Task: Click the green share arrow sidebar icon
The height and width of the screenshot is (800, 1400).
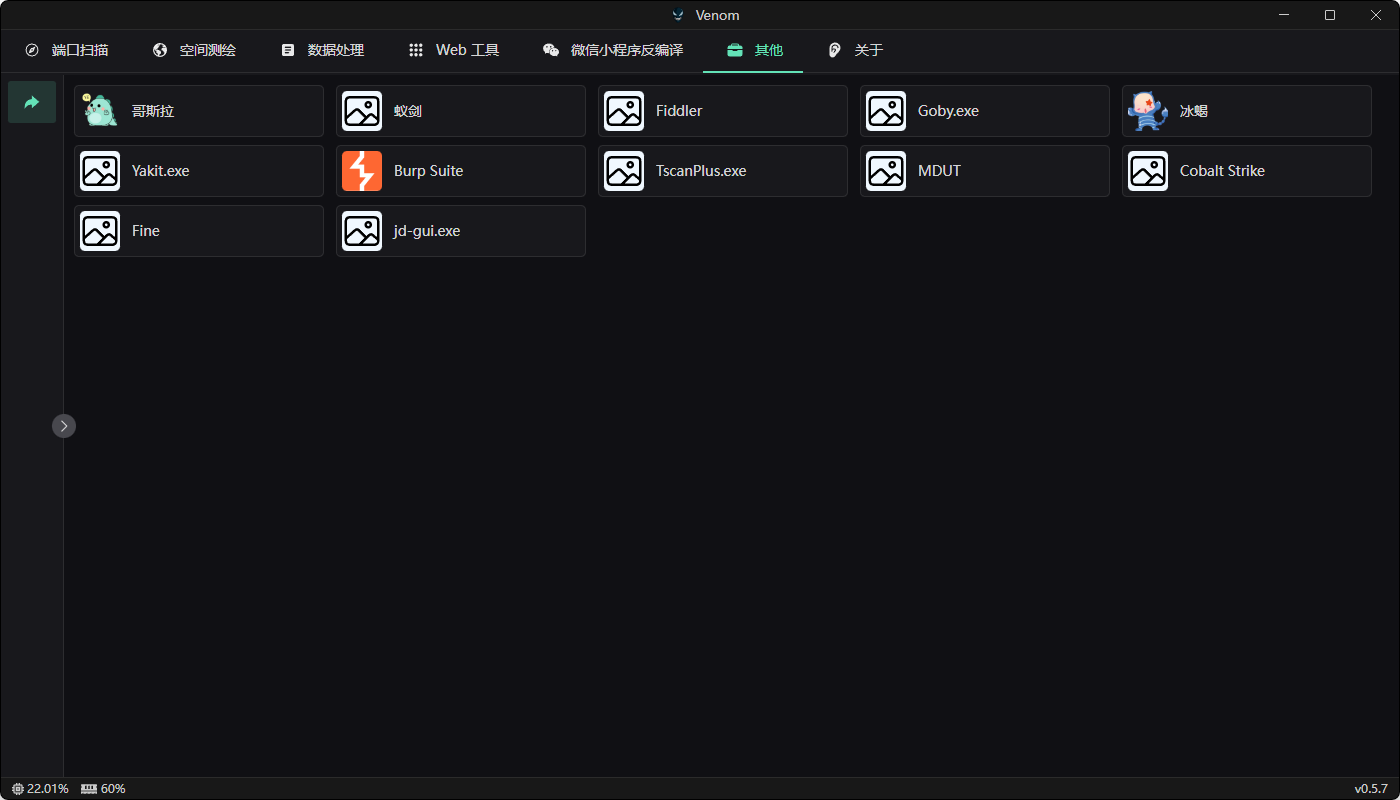Action: 32,102
